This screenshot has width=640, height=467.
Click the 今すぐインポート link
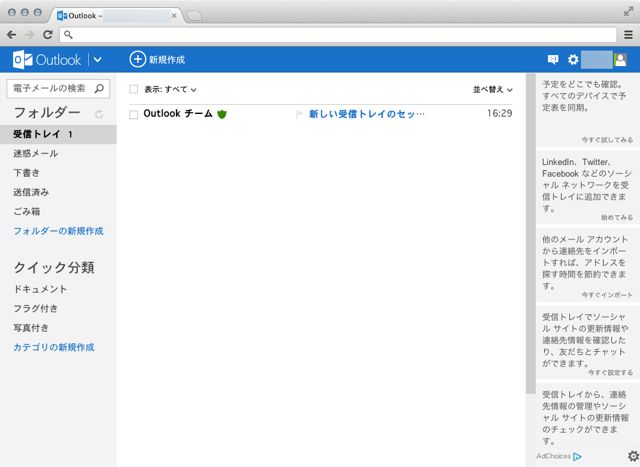[x=607, y=295]
